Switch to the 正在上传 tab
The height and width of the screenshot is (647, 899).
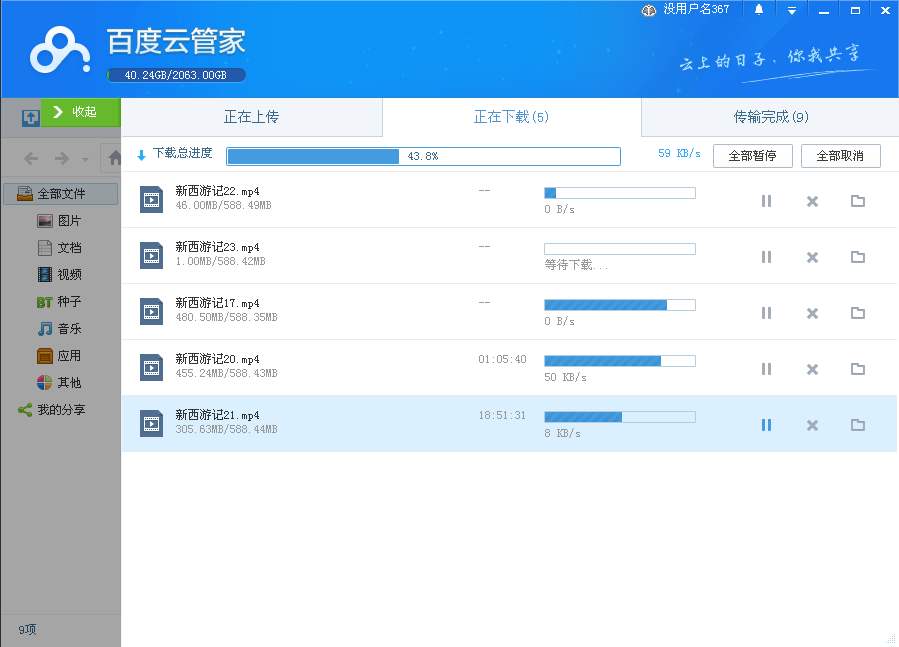[251, 117]
